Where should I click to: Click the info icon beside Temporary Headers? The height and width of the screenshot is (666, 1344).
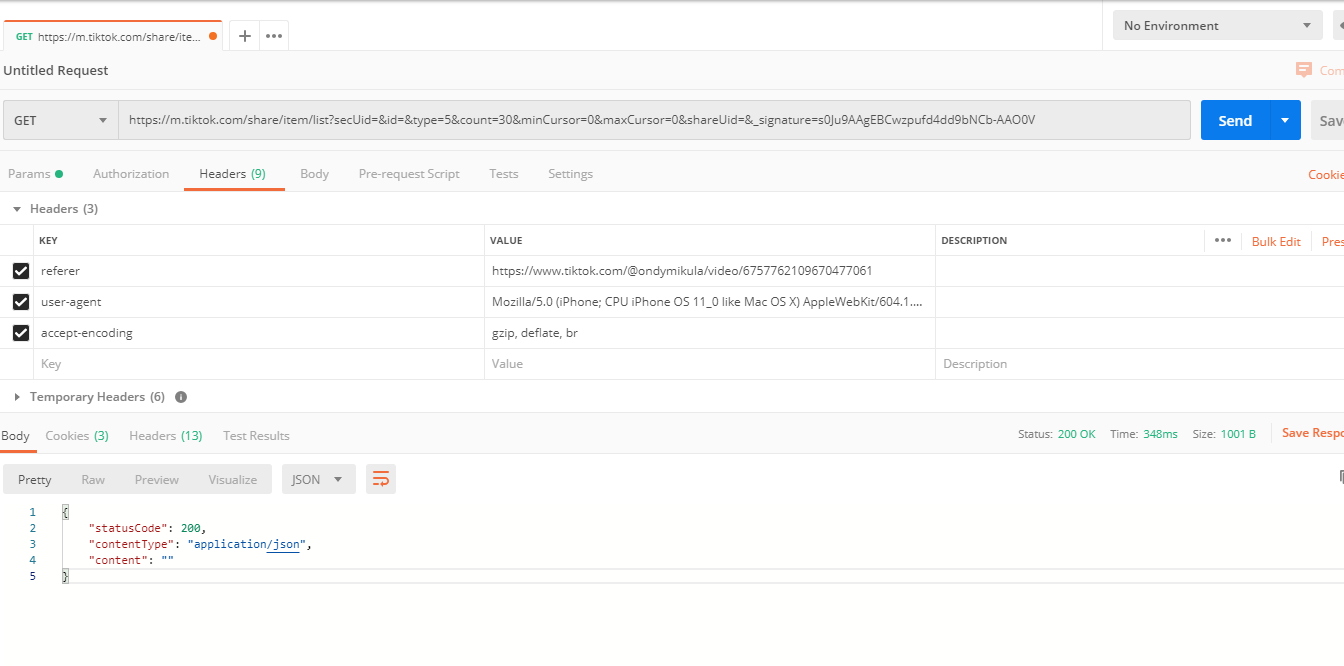tap(180, 396)
